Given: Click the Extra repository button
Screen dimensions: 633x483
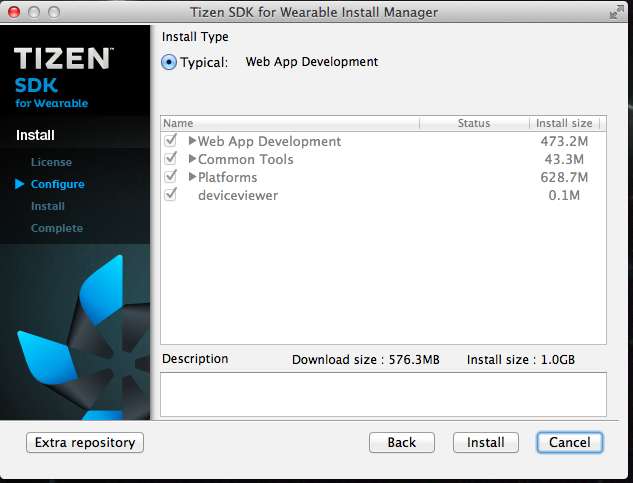Looking at the screenshot, I should [85, 443].
